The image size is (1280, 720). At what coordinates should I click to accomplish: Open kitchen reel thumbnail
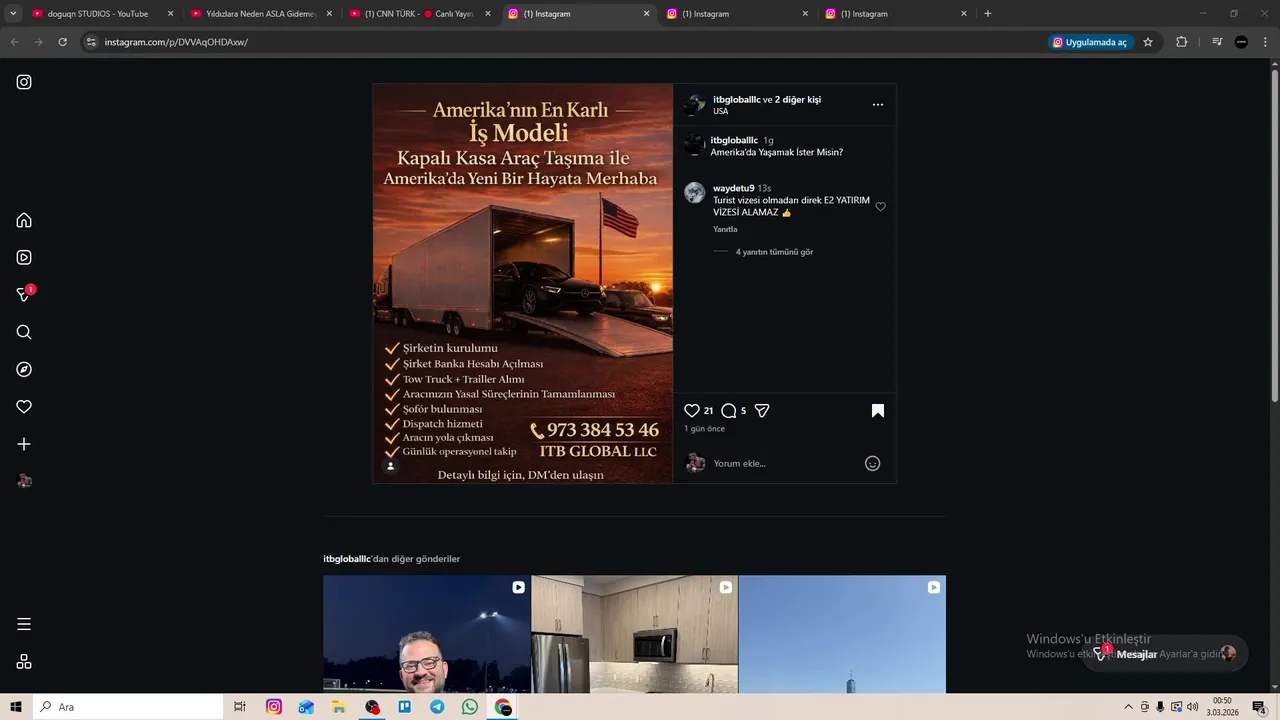tap(635, 634)
